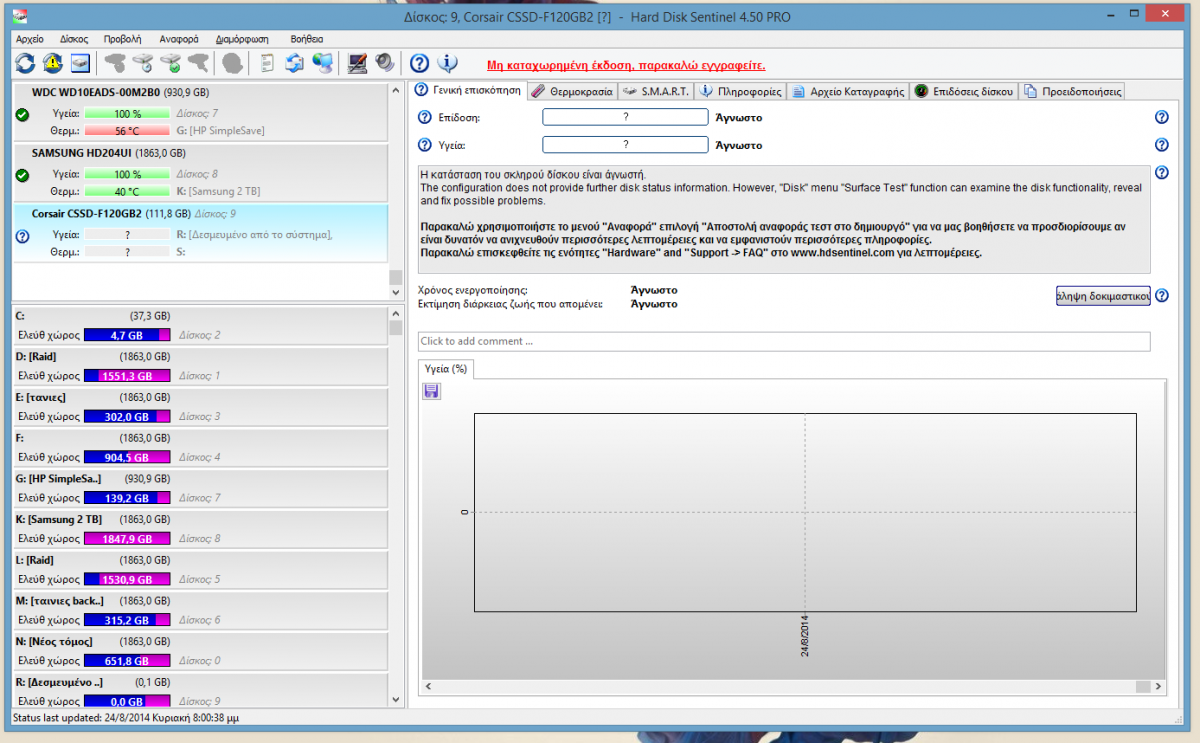
Task: Click volume list scrollbar down arrow
Action: pos(395,700)
